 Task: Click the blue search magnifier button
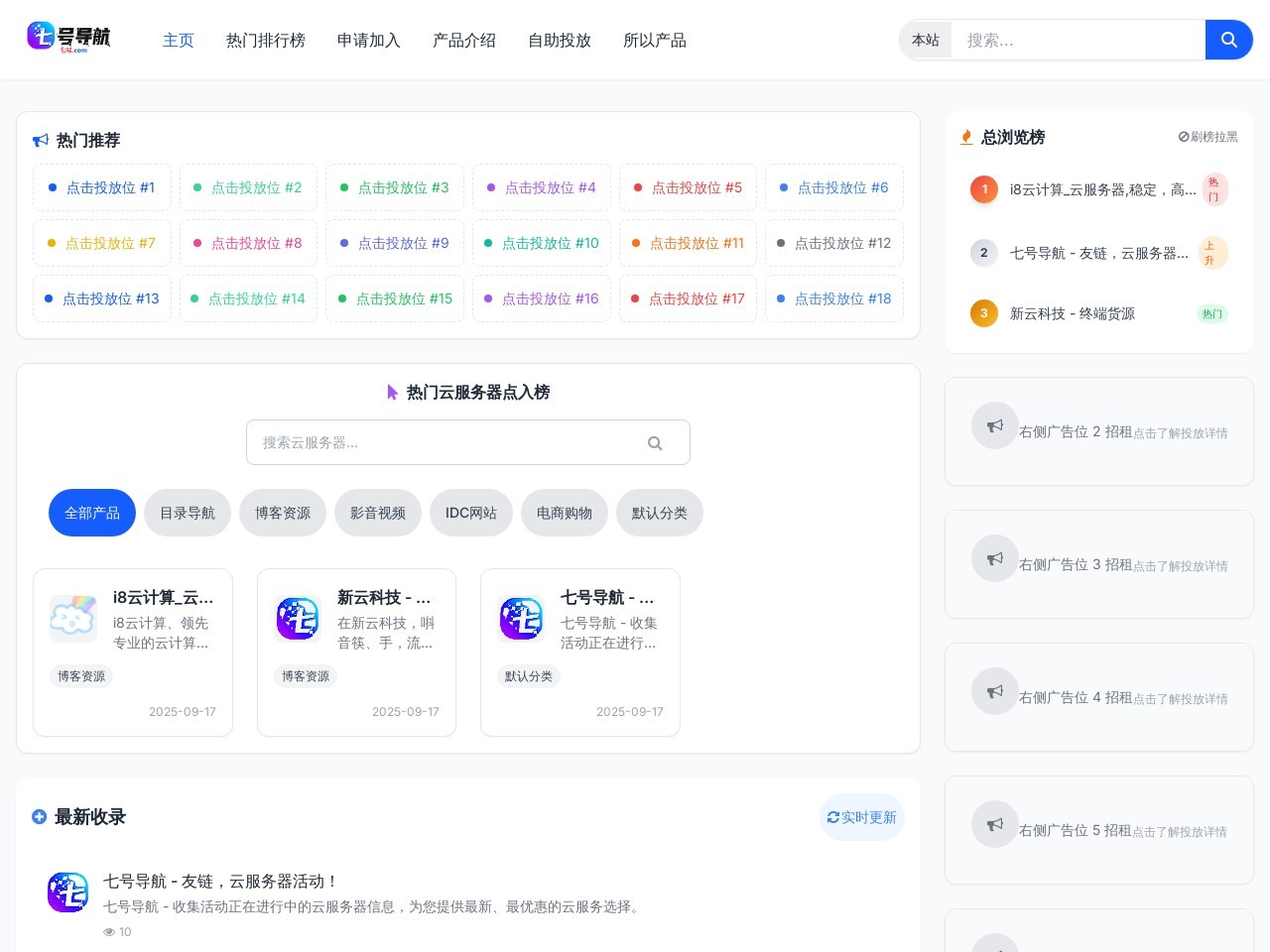click(x=1228, y=40)
